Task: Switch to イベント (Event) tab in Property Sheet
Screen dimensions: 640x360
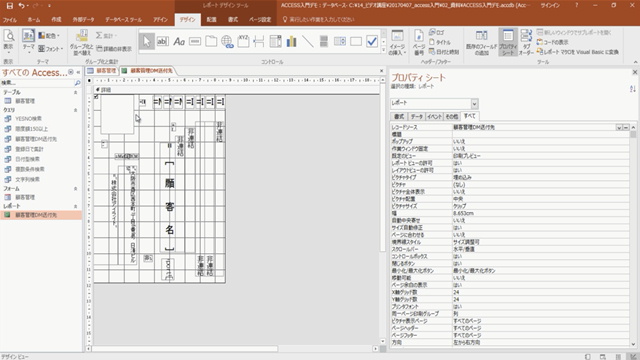Action: [x=434, y=117]
